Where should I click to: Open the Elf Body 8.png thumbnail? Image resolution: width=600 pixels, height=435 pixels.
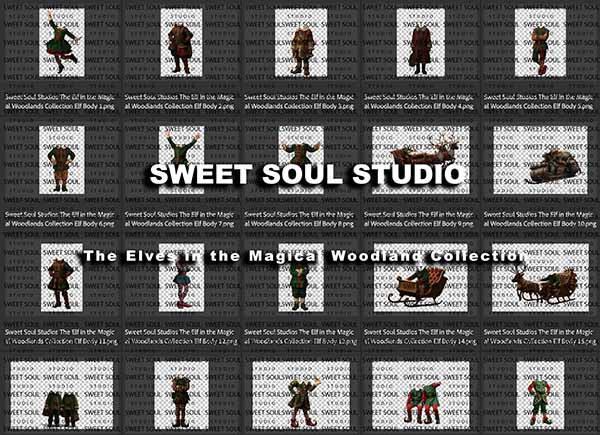(301, 160)
